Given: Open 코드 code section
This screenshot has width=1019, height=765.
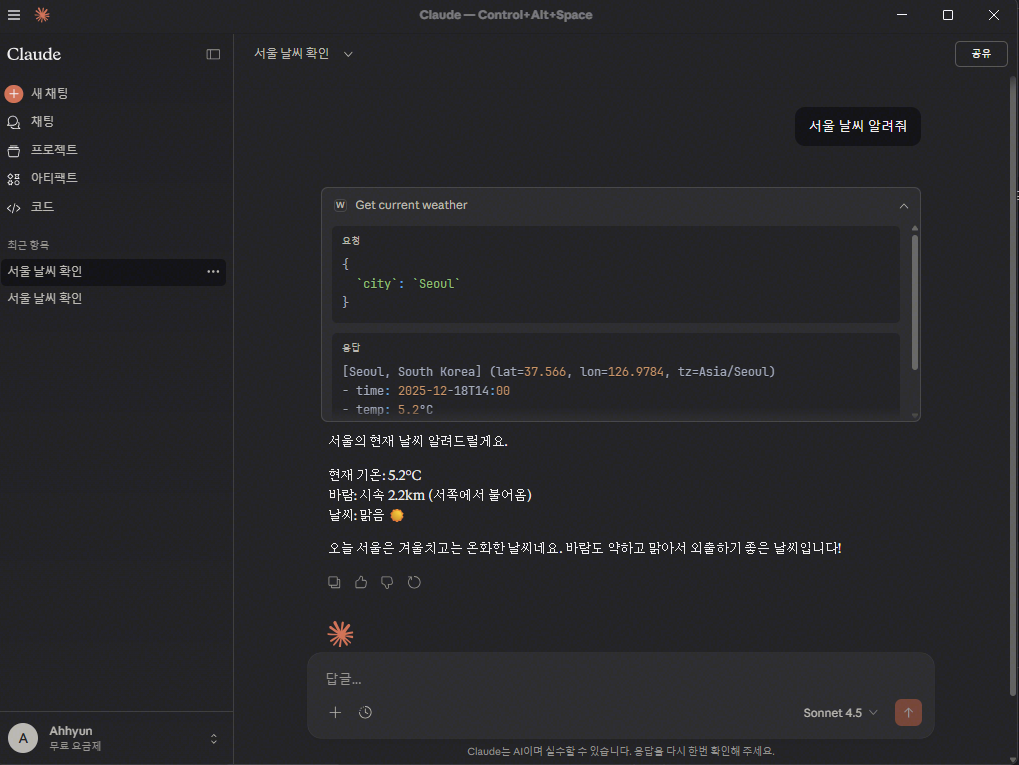Looking at the screenshot, I should 42,207.
